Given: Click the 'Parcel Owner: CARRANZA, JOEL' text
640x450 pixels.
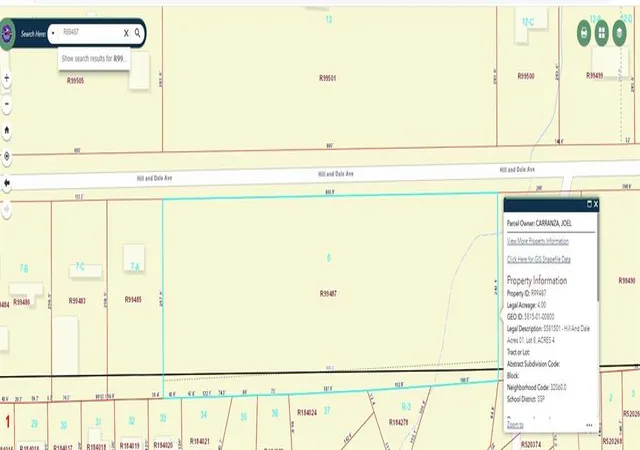Looking at the screenshot, I should click(x=539, y=223).
